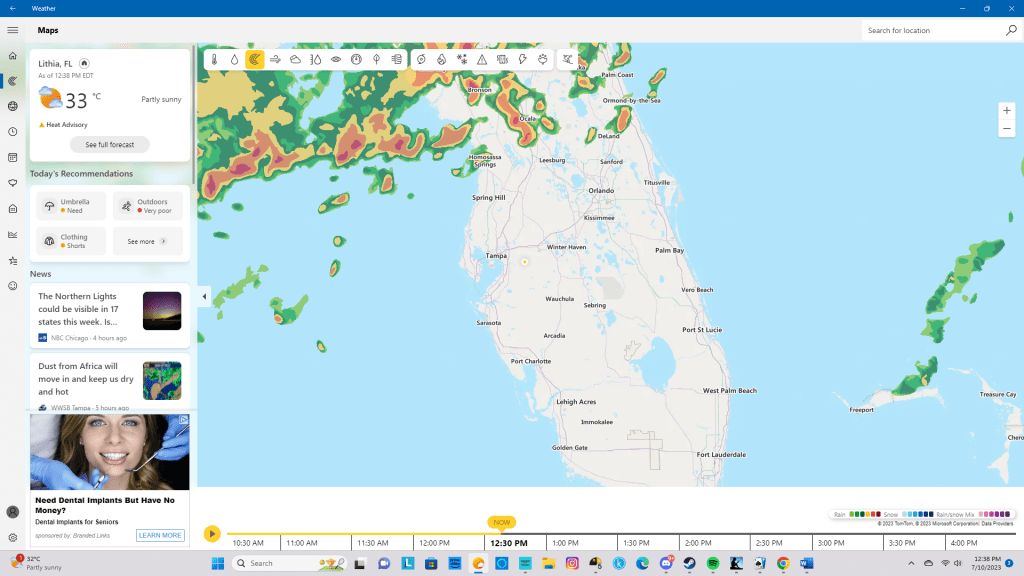Click the Home icon in left sidebar
The image size is (1024, 576).
(13, 56)
